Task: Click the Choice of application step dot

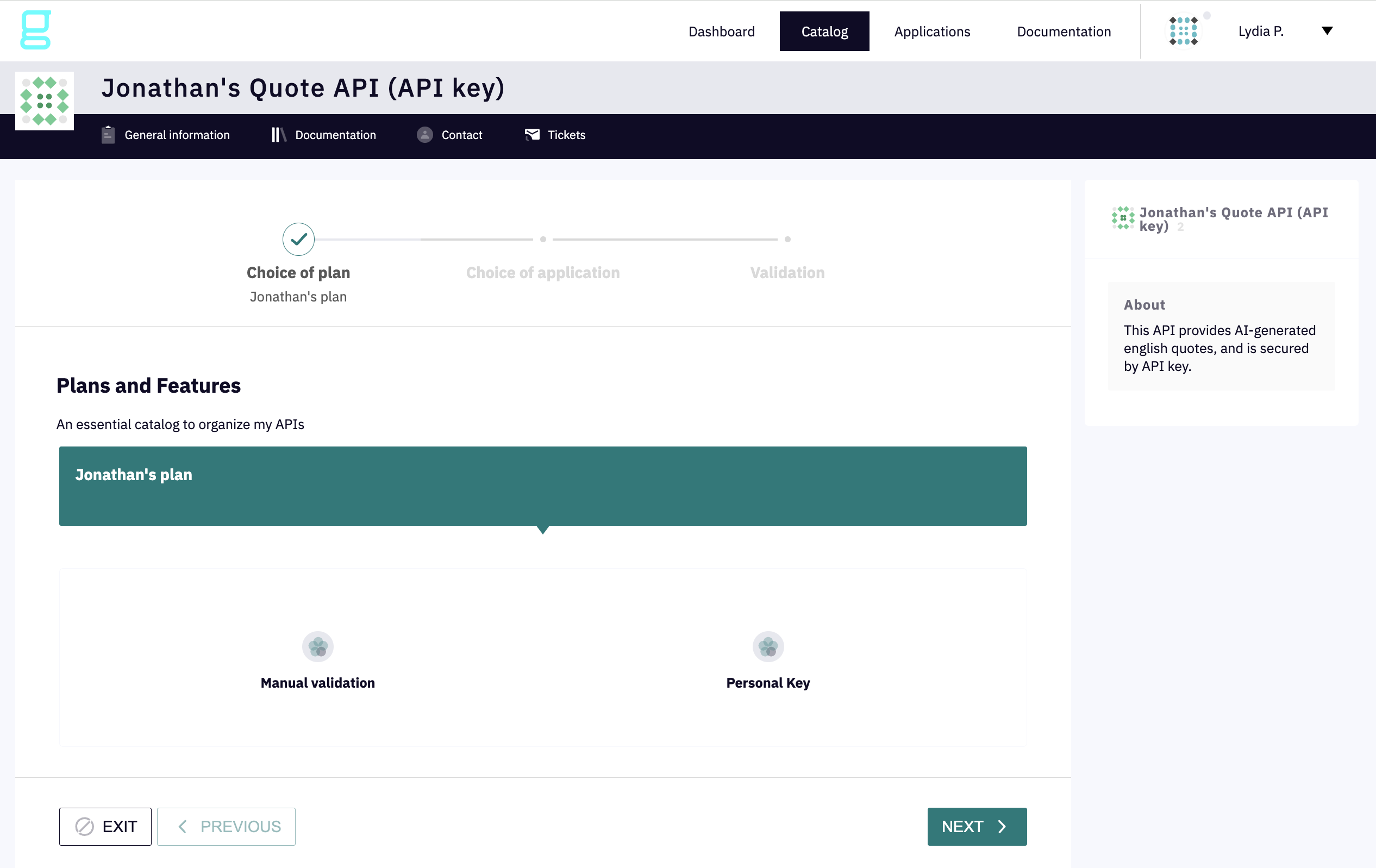Action: click(543, 240)
